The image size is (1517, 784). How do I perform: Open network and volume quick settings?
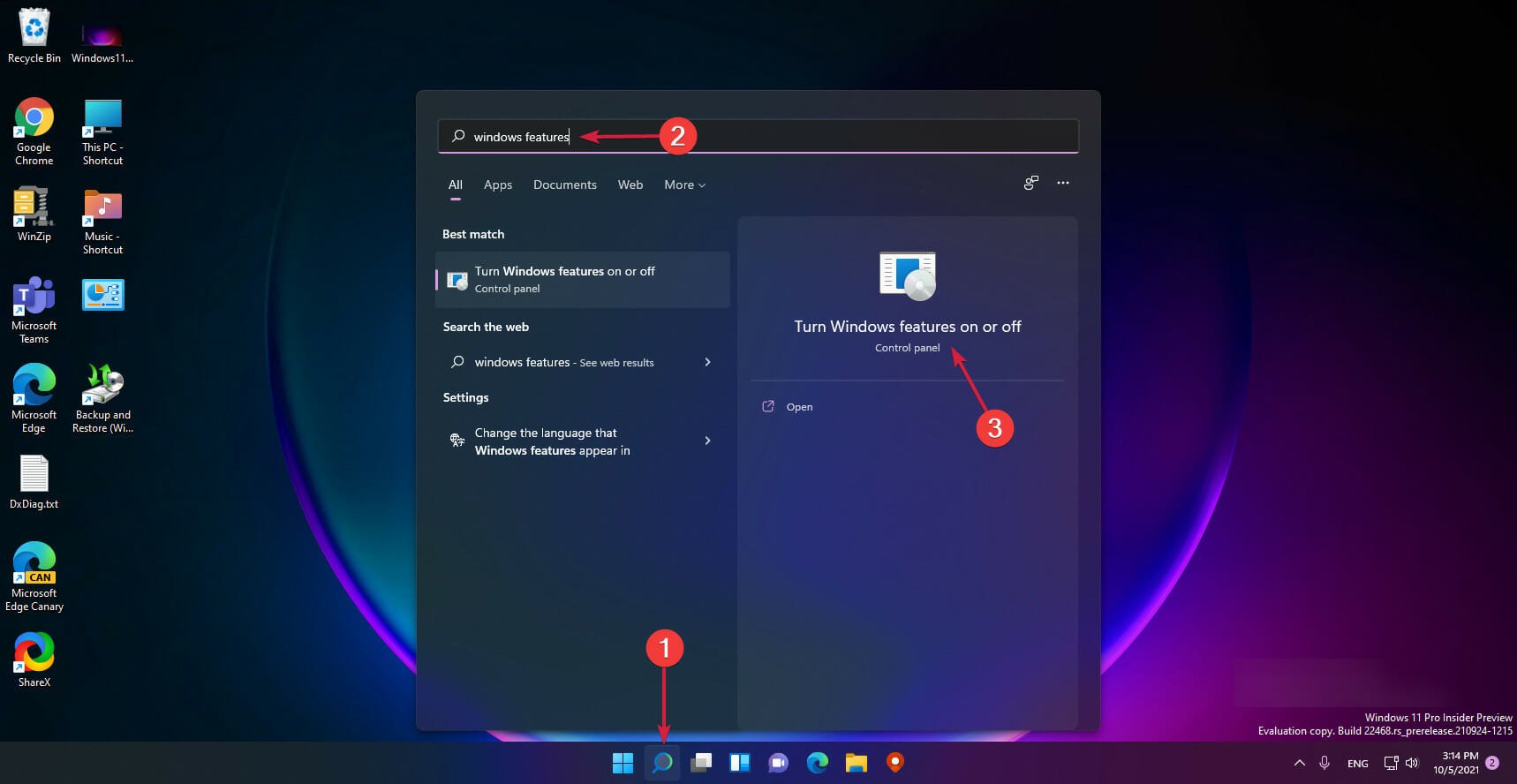(1400, 763)
